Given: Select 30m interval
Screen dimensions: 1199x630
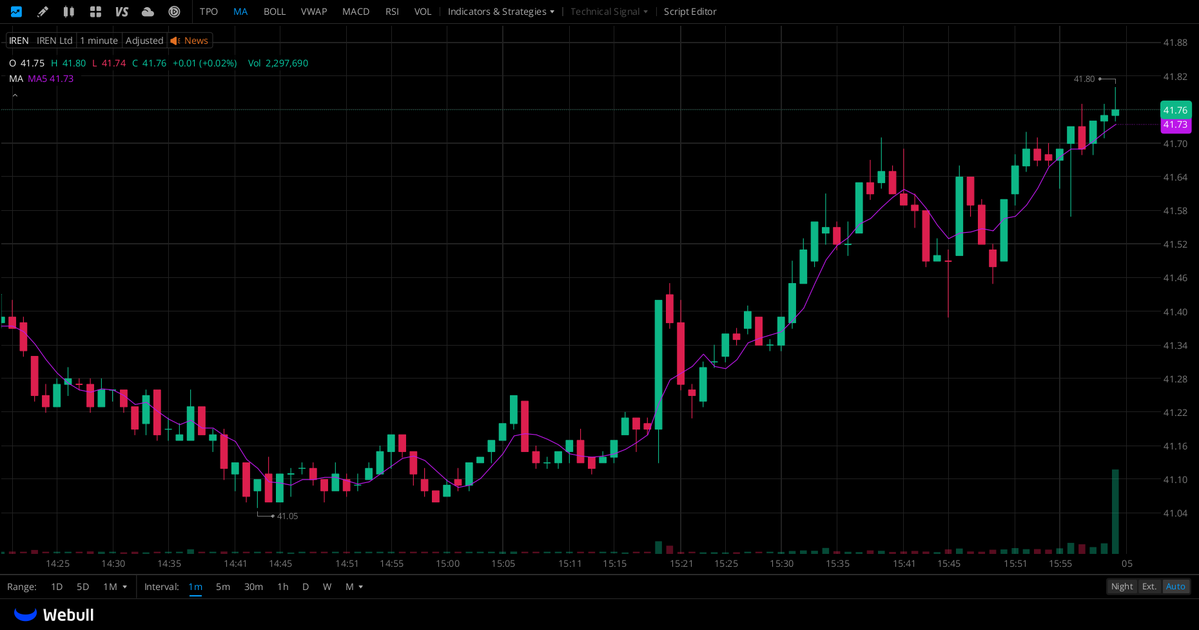Looking at the screenshot, I should coord(253,586).
